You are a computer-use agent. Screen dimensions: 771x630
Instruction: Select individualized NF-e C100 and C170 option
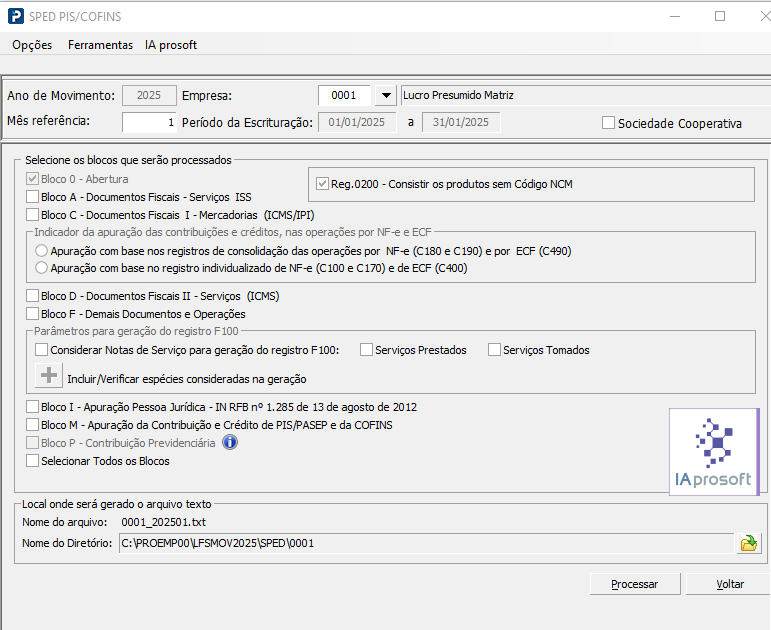tap(41, 268)
